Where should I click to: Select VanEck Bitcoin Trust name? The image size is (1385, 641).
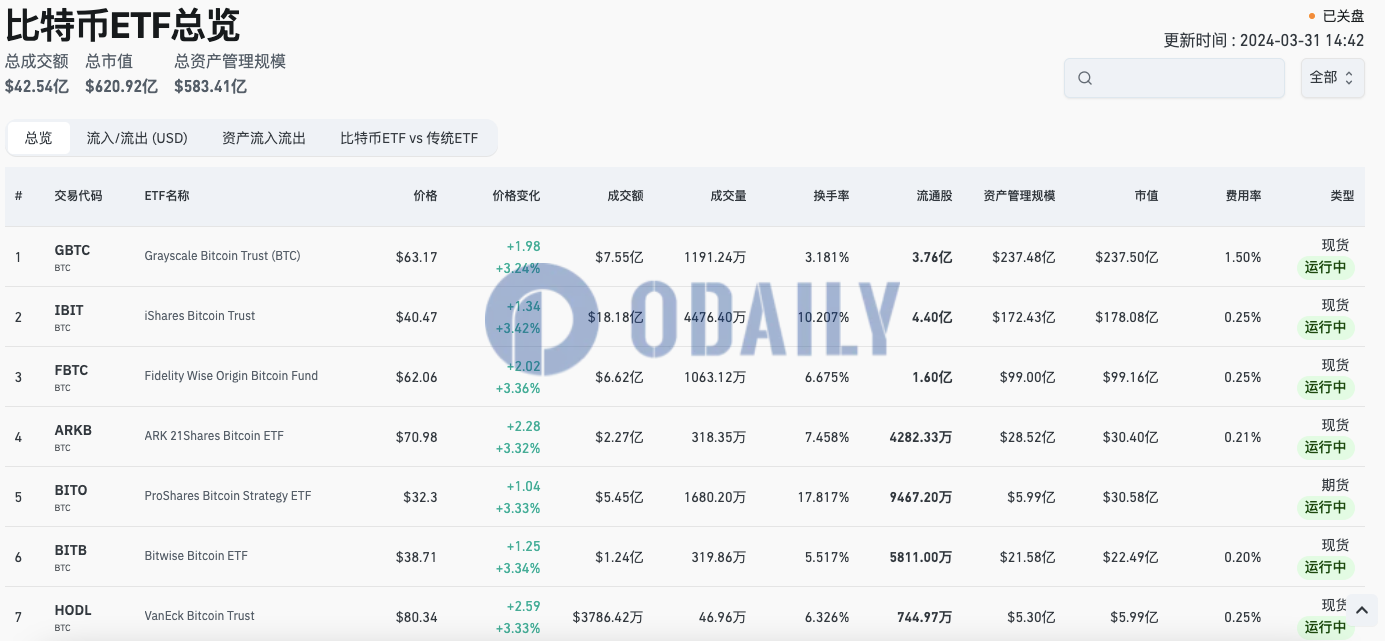click(x=200, y=616)
